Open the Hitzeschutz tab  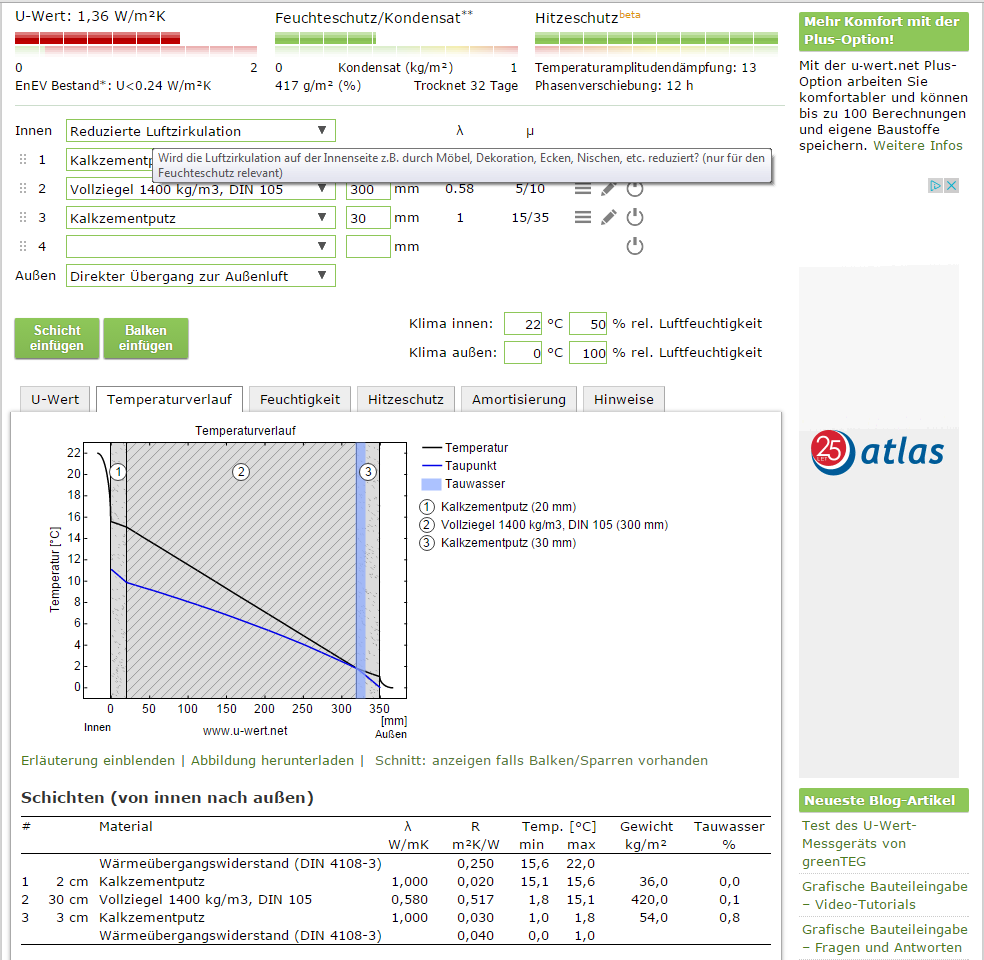click(x=405, y=399)
